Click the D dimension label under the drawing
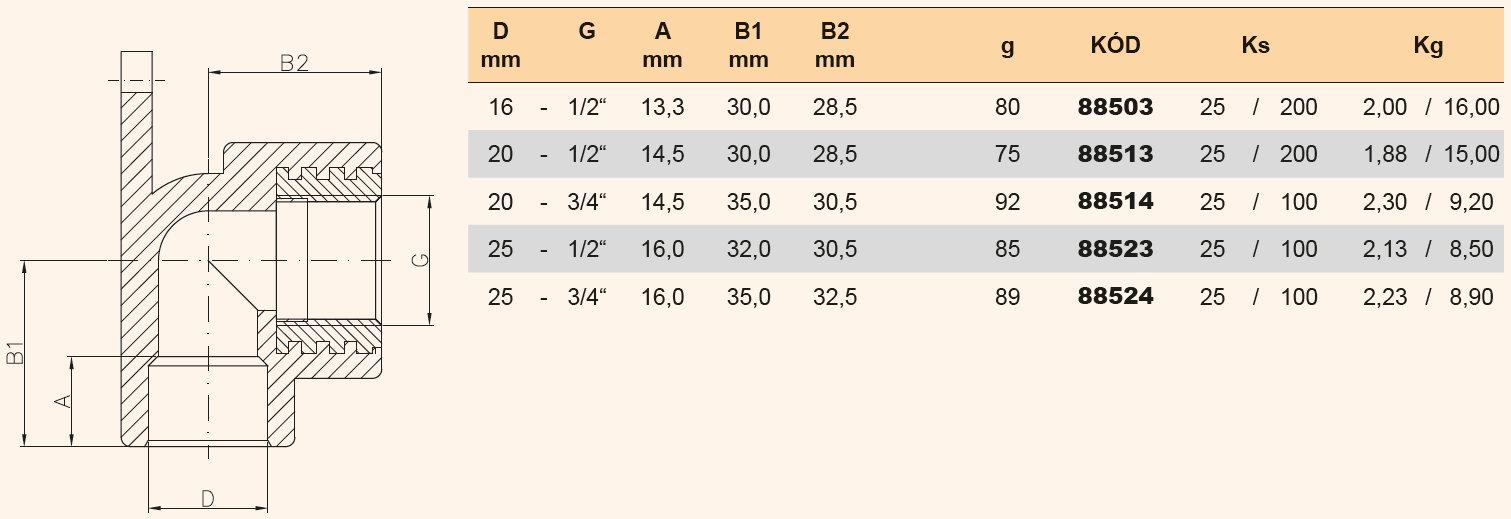Screen dimensions: 1511x519 pos(207,497)
